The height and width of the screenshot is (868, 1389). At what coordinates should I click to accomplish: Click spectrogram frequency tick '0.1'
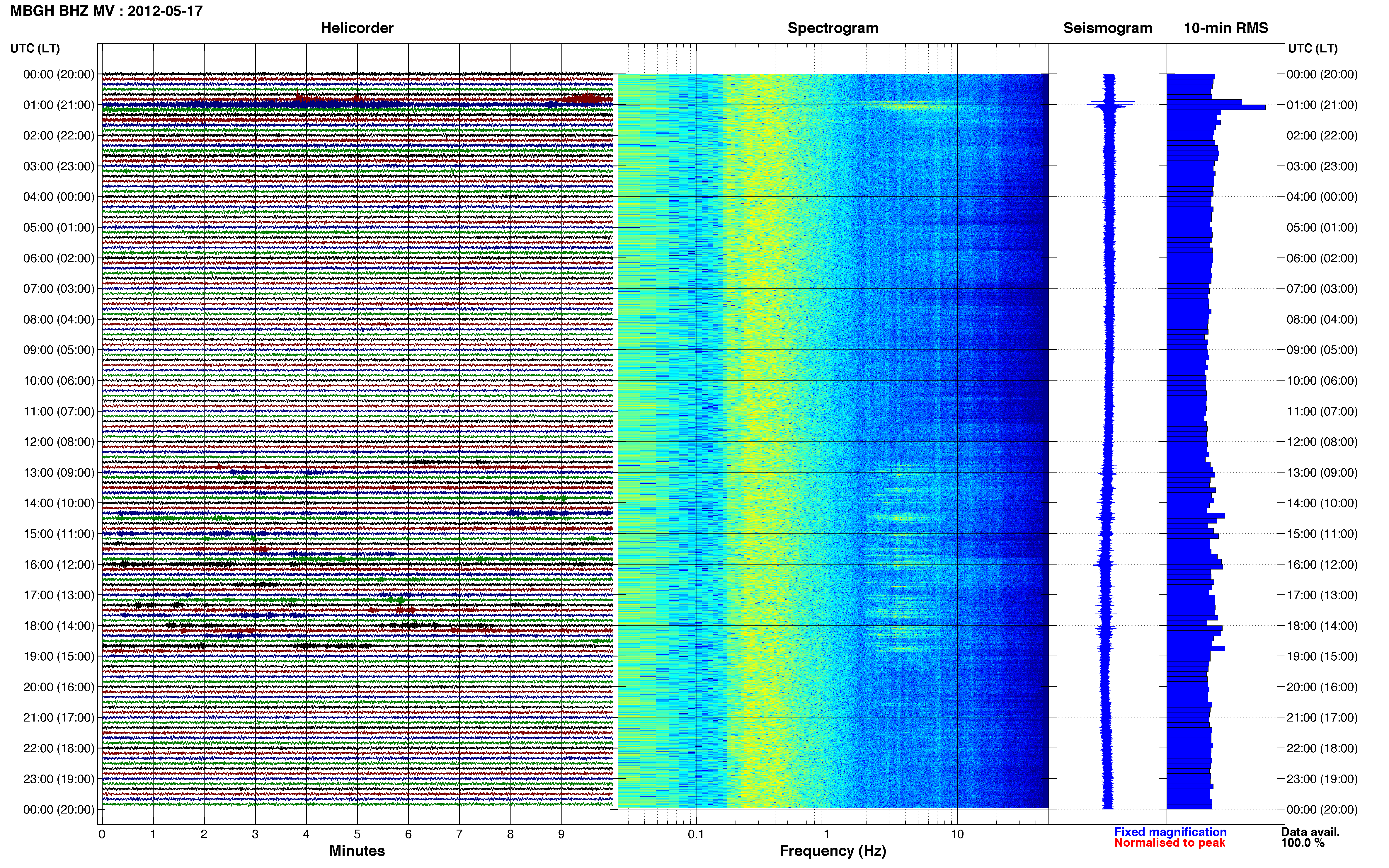click(x=696, y=834)
